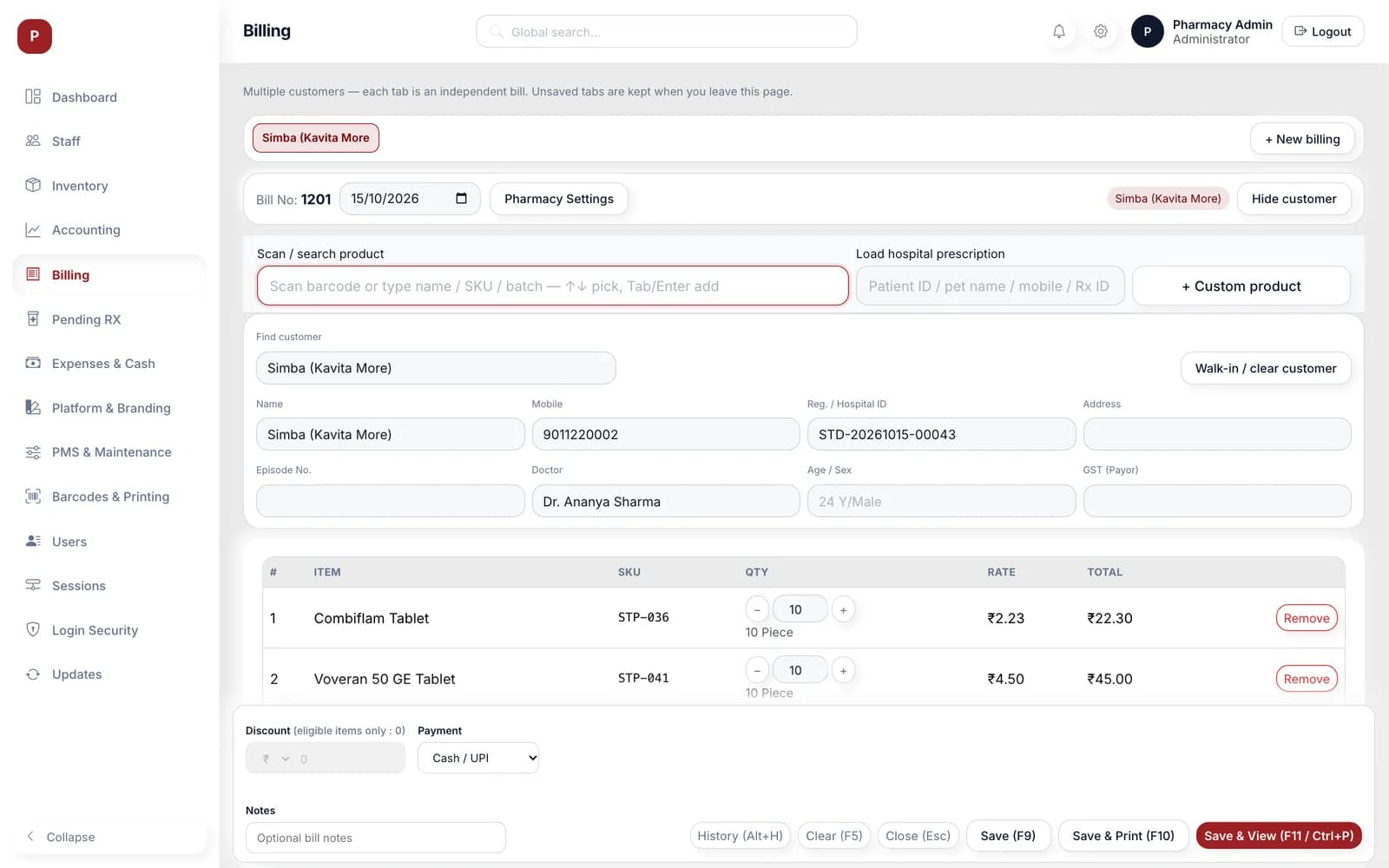Go to Platform & Branding
Image resolution: width=1389 pixels, height=868 pixels.
[x=109, y=408]
